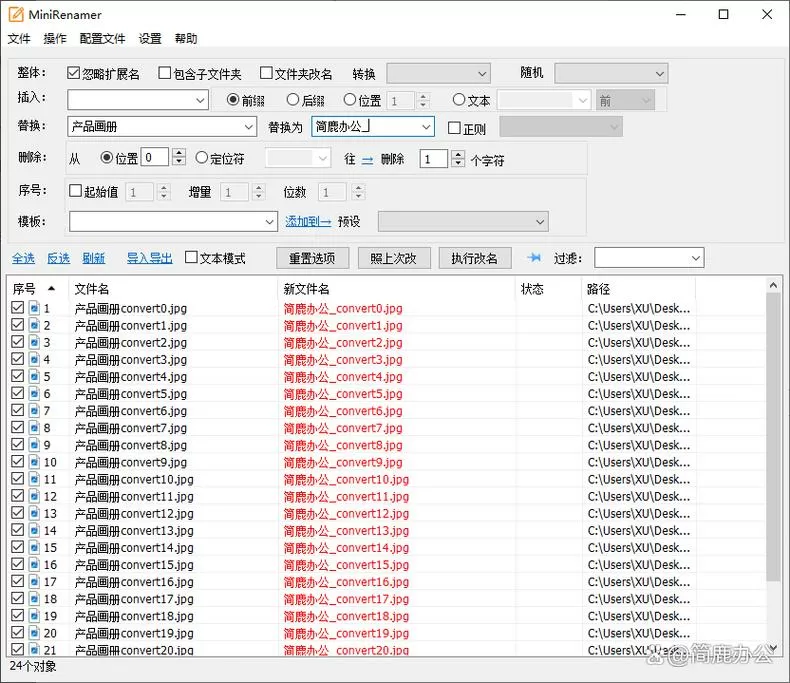
Task: Select the 位置 radio in 插入 row
Action: click(x=350, y=100)
